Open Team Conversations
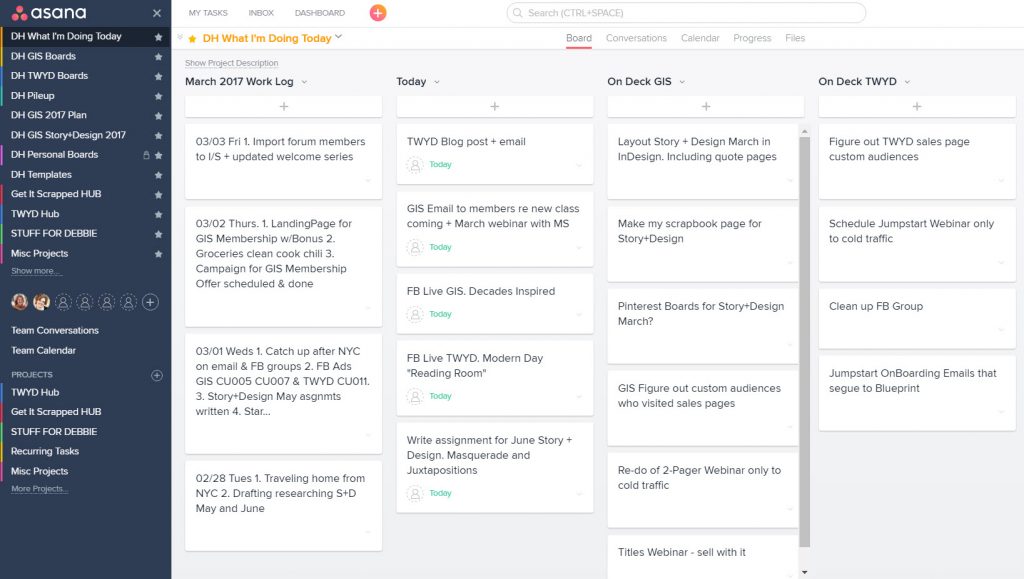 coord(55,331)
